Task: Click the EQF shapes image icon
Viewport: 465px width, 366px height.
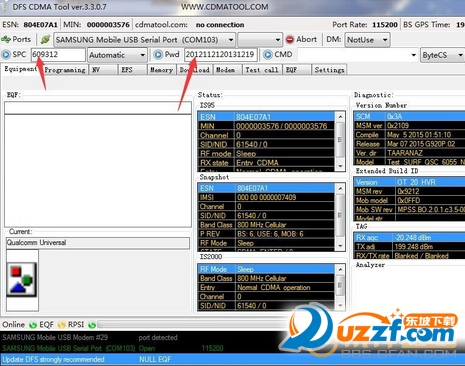Action: 22,279
